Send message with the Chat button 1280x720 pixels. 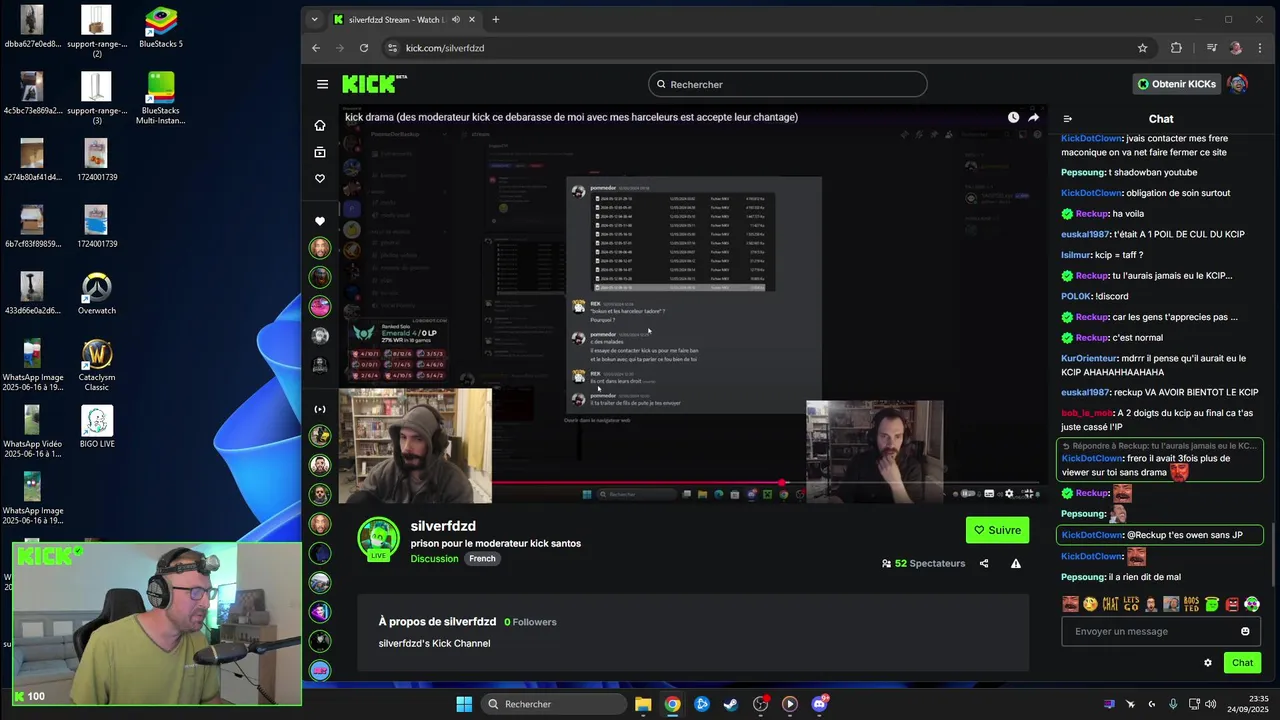click(x=1242, y=662)
